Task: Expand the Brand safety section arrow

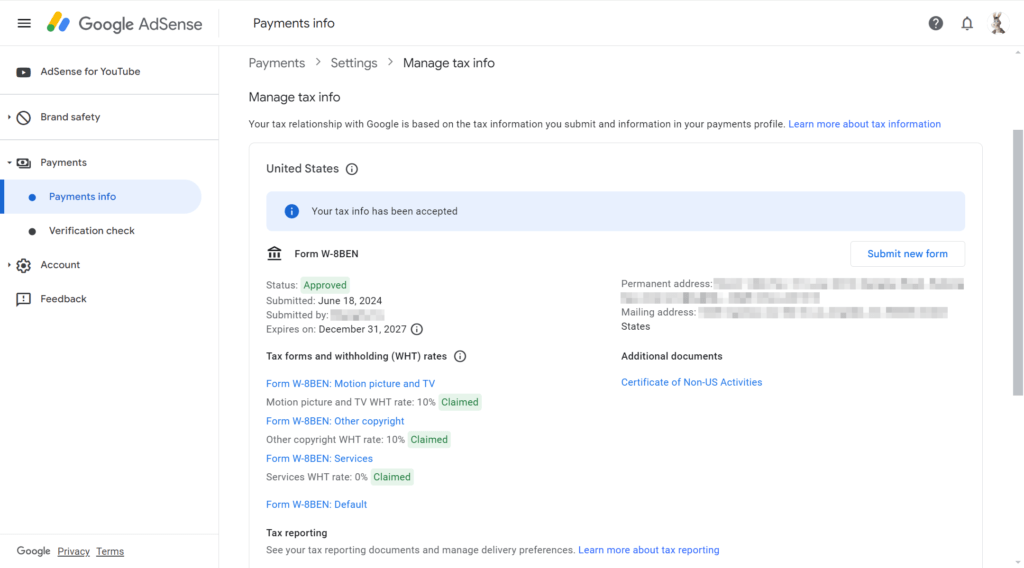Action: (x=9, y=117)
